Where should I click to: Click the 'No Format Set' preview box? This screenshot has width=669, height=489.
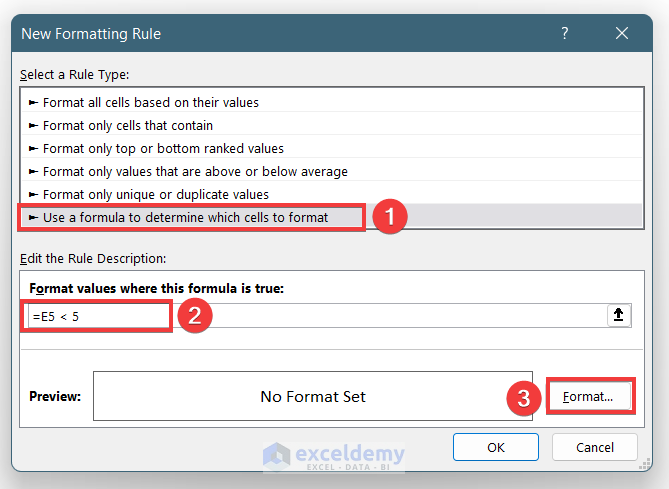click(x=313, y=397)
